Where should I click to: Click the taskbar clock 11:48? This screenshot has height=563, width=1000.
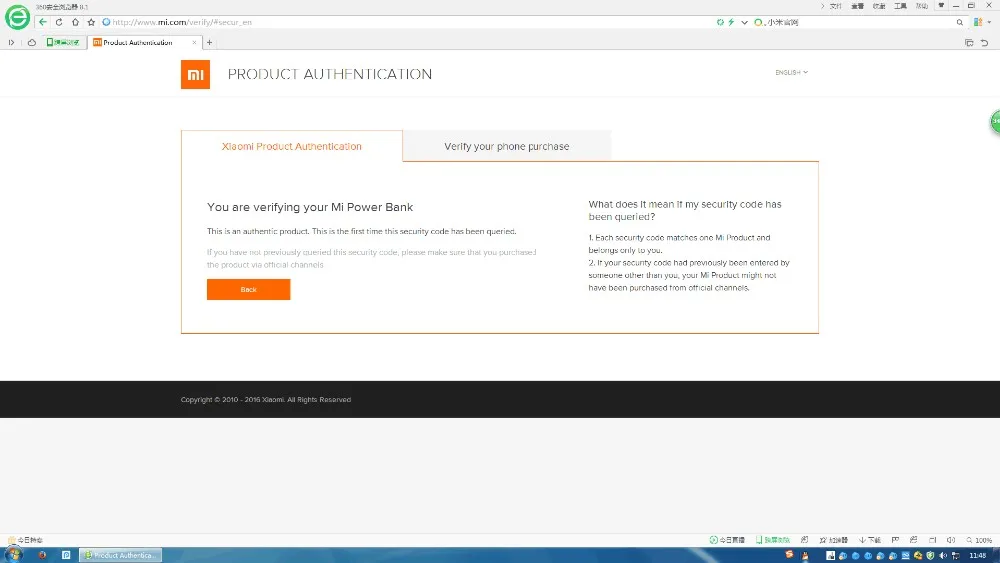pyautogui.click(x=978, y=555)
